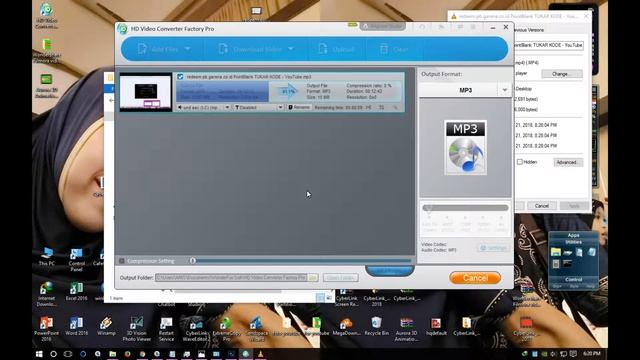Open the action center notification icon

(x=573, y=354)
